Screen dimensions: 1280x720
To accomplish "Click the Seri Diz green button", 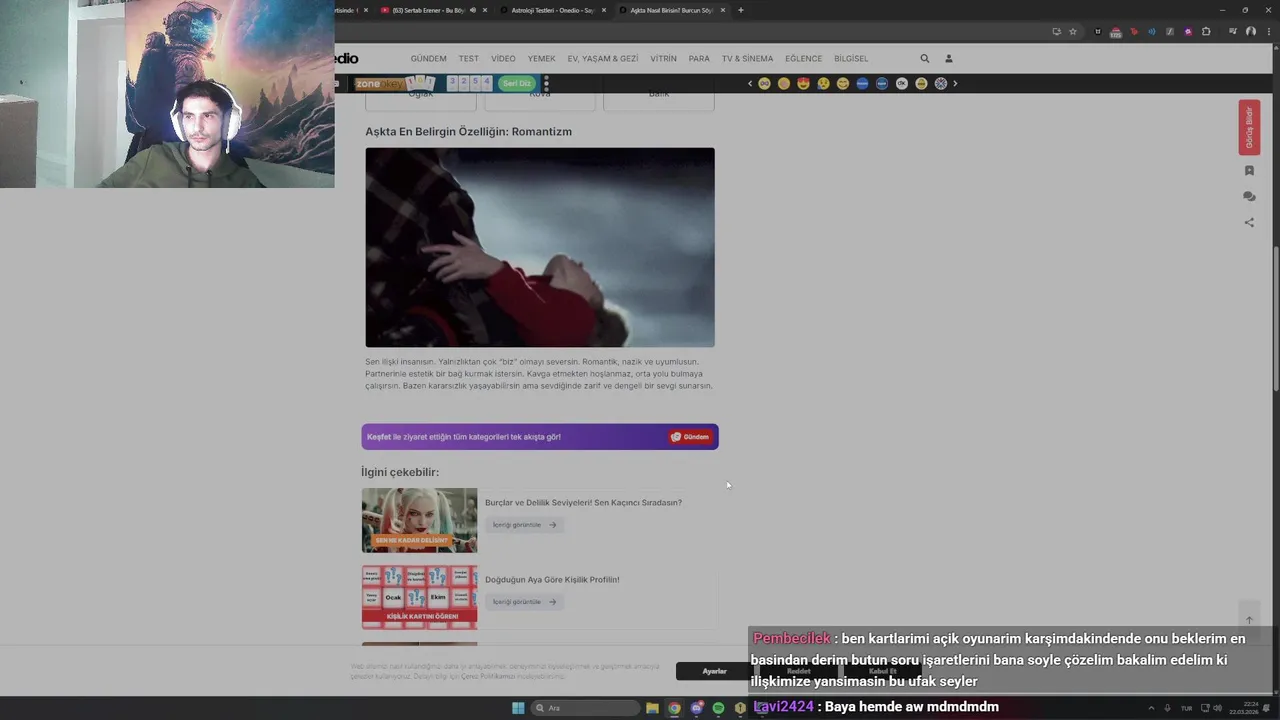I will pyautogui.click(x=517, y=84).
